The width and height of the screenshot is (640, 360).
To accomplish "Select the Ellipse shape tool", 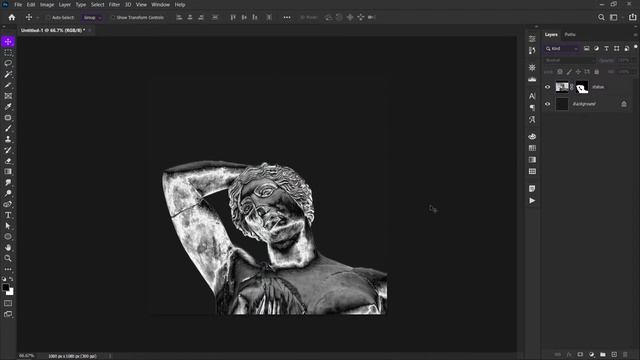I will (8, 237).
